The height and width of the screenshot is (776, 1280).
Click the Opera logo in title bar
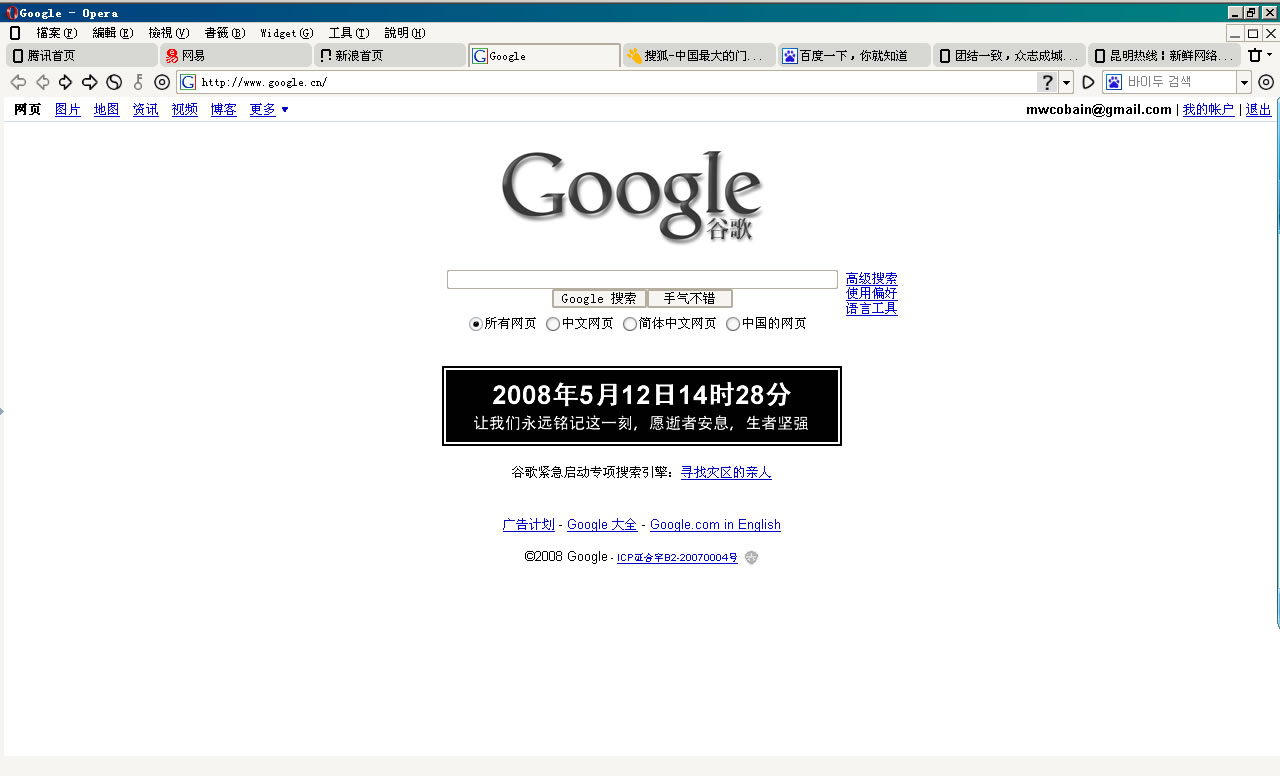(x=12, y=13)
